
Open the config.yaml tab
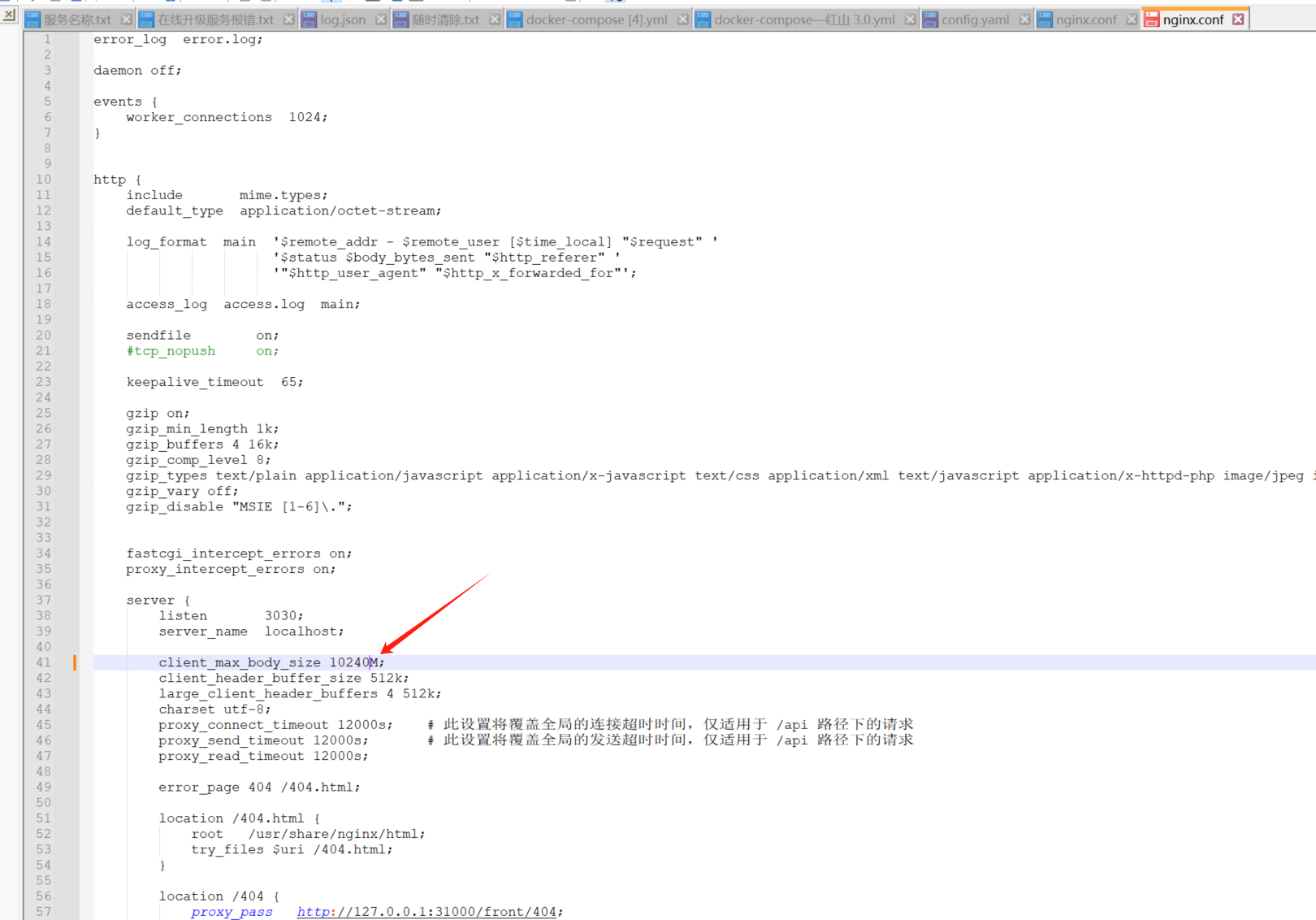click(x=976, y=20)
